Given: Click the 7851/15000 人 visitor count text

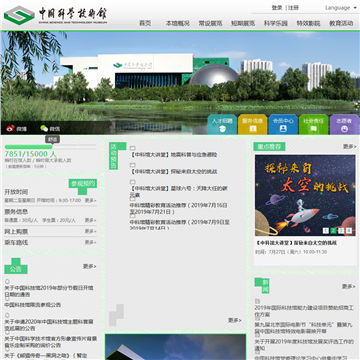Looking at the screenshot, I should [30, 154].
